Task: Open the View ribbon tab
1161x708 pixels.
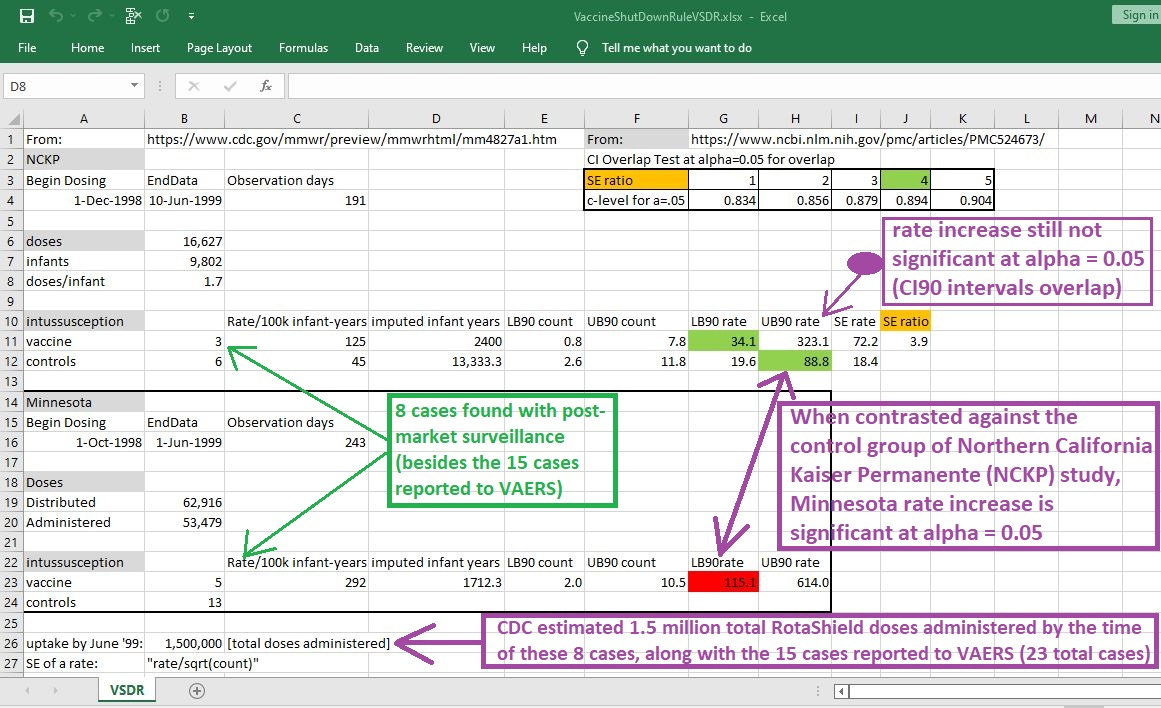Action: [482, 48]
